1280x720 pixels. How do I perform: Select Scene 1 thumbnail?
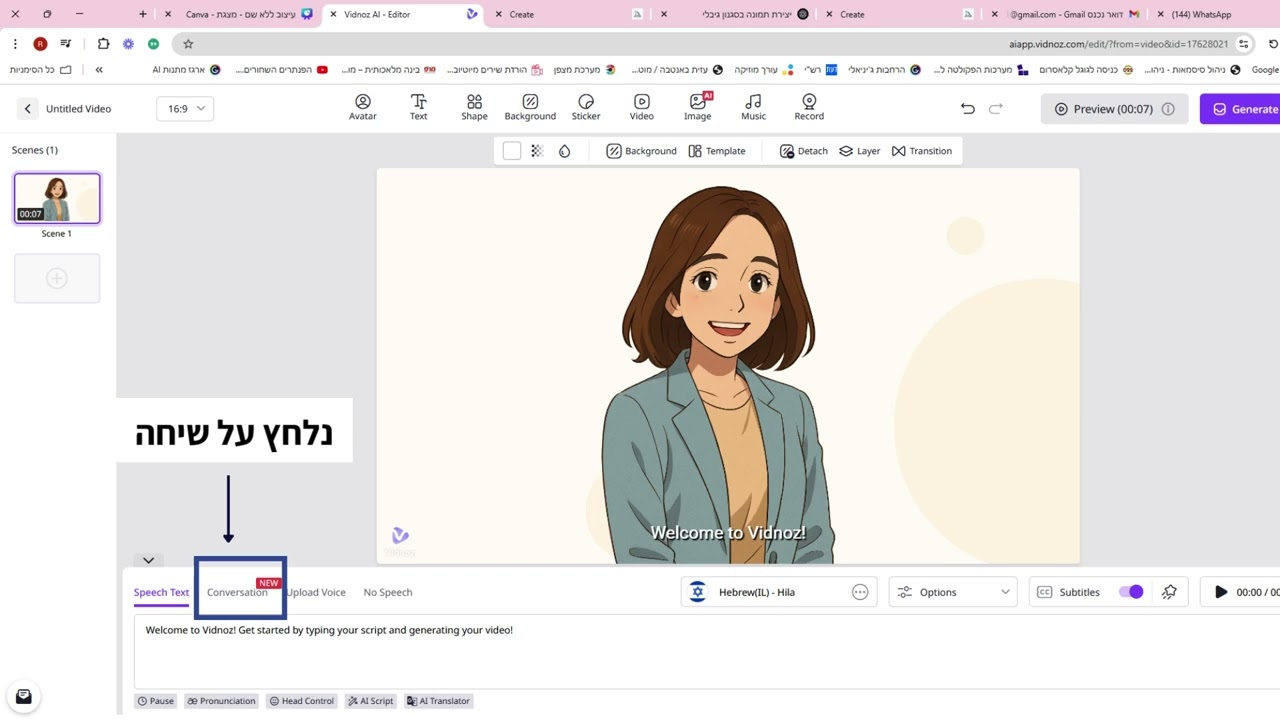pyautogui.click(x=57, y=198)
